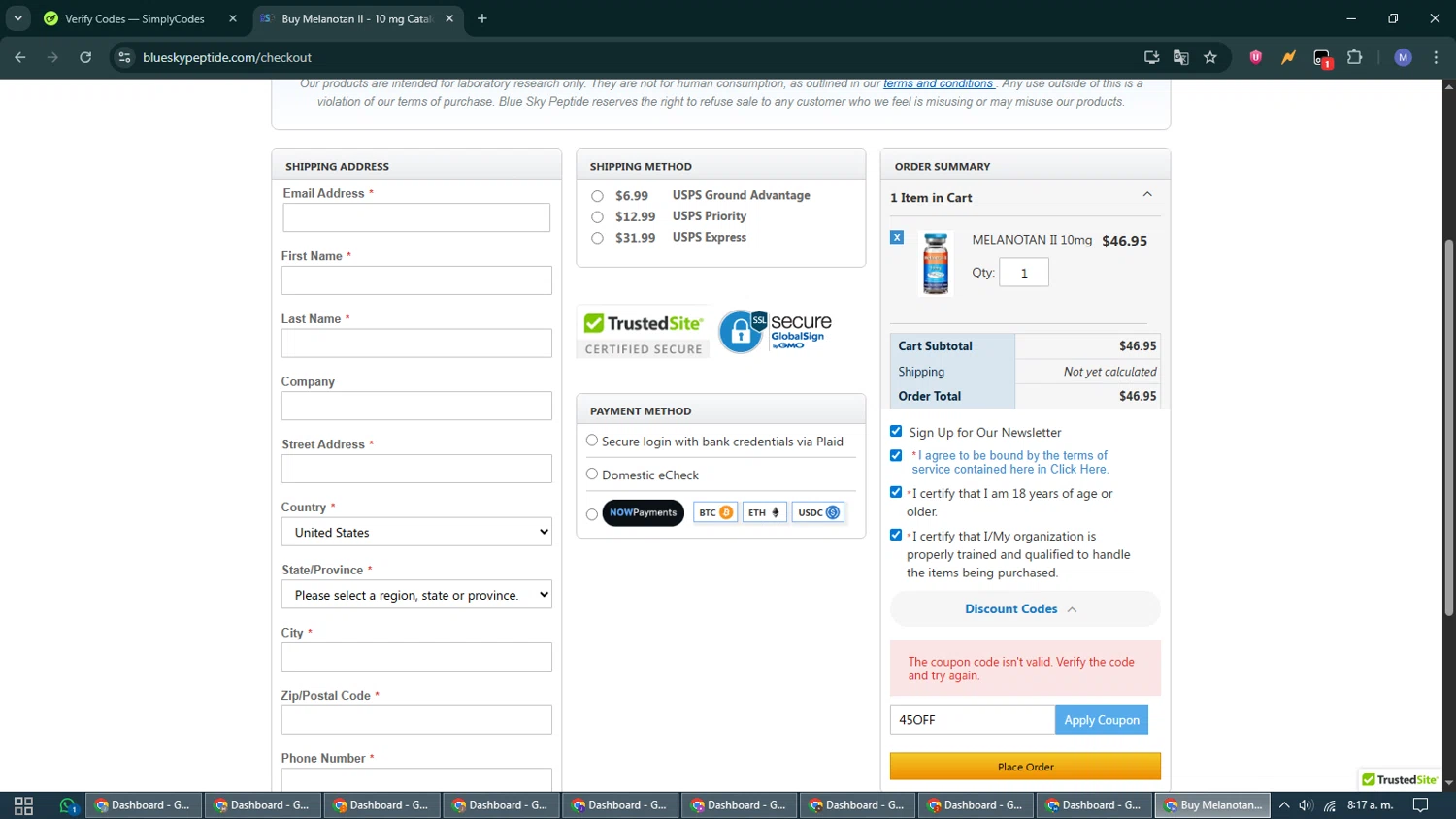Image resolution: width=1456 pixels, height=819 pixels.
Task: Click the BTC bitcoin payment icon
Action: coord(715,512)
